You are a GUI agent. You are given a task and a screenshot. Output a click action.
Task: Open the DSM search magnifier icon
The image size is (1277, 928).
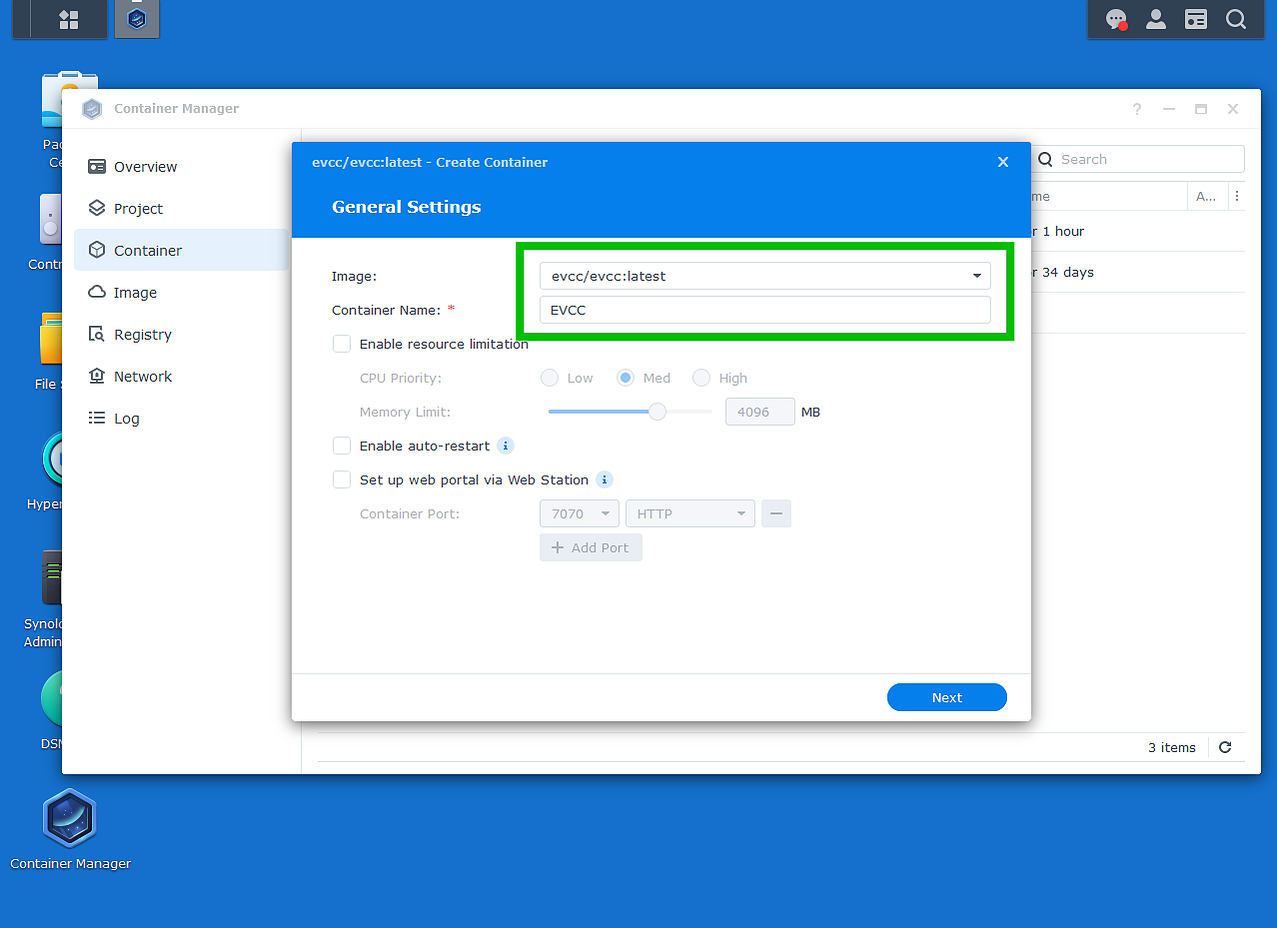[x=1236, y=19]
